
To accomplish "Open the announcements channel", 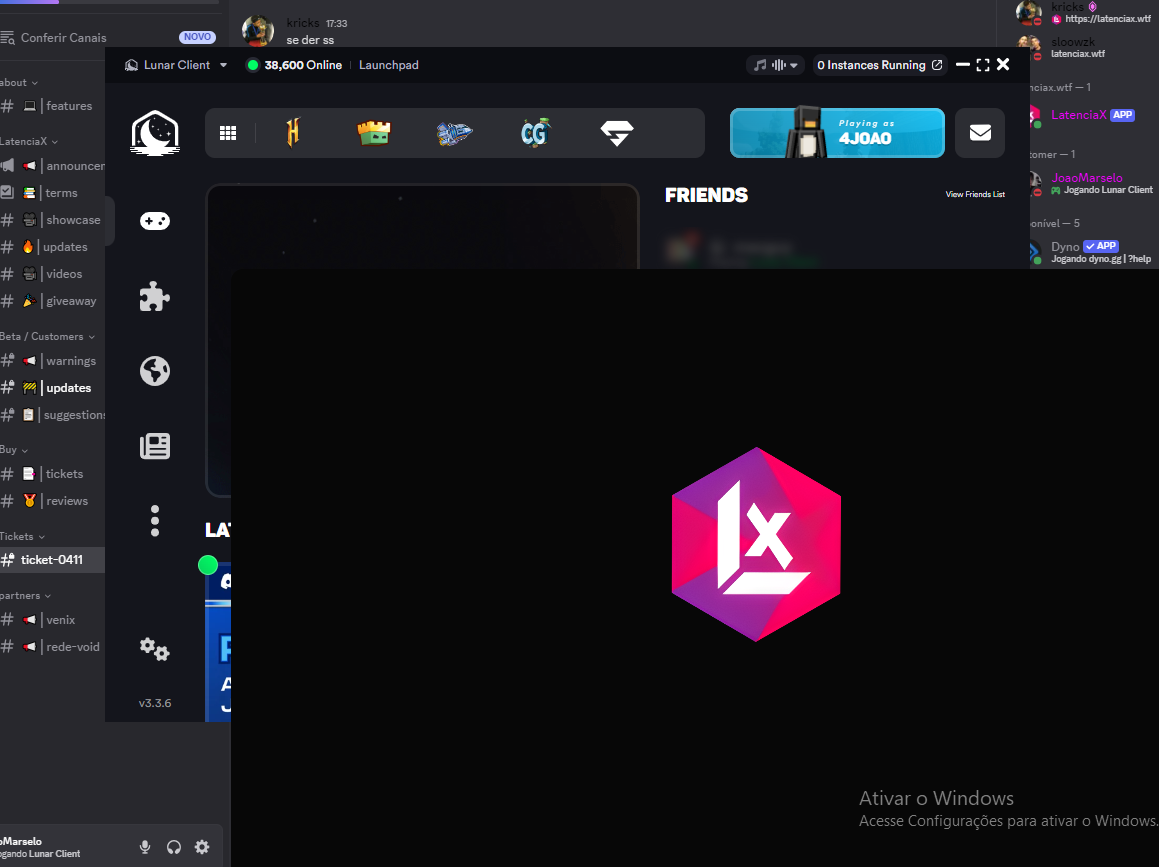I will pos(52,166).
